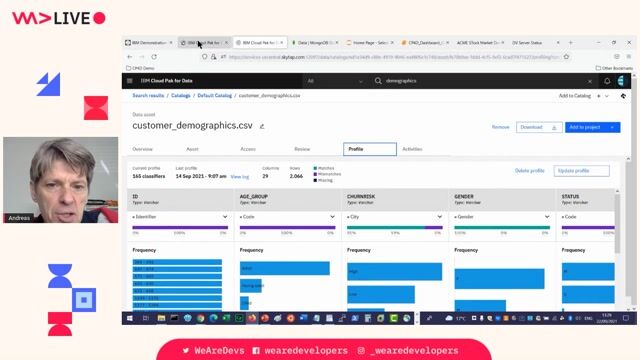
Task: Go to Catalogs breadcrumb link
Action: tap(181, 96)
